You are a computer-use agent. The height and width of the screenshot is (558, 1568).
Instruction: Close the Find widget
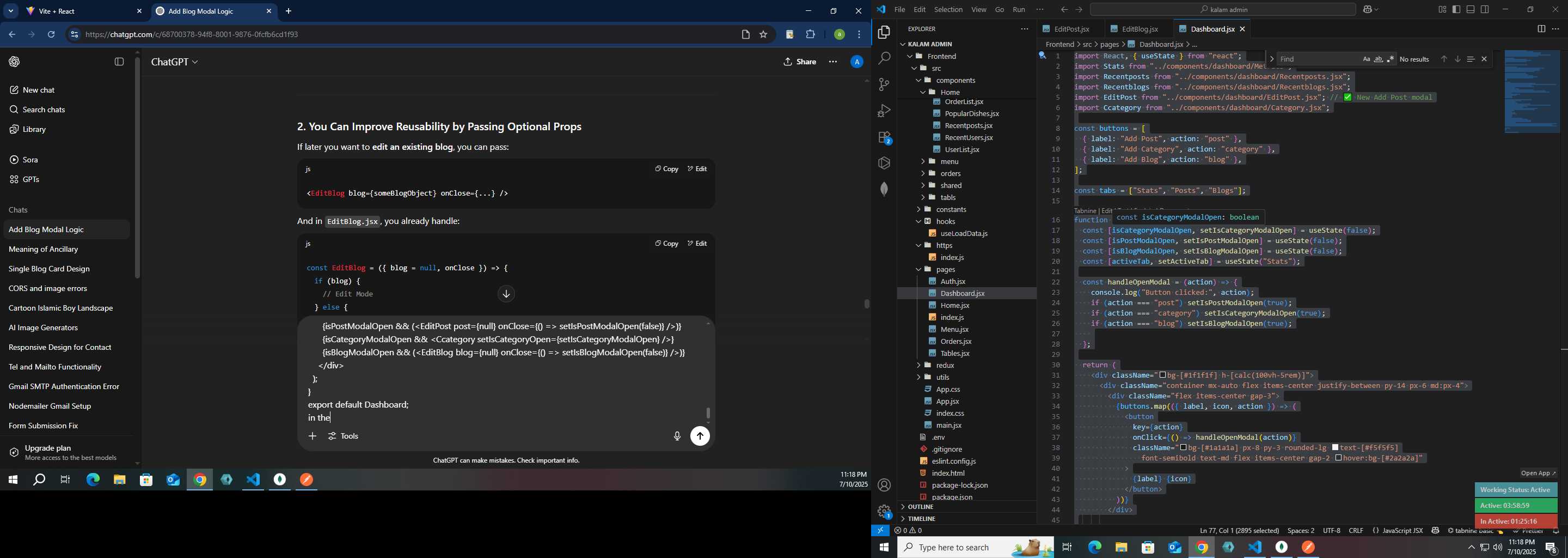(1484, 59)
